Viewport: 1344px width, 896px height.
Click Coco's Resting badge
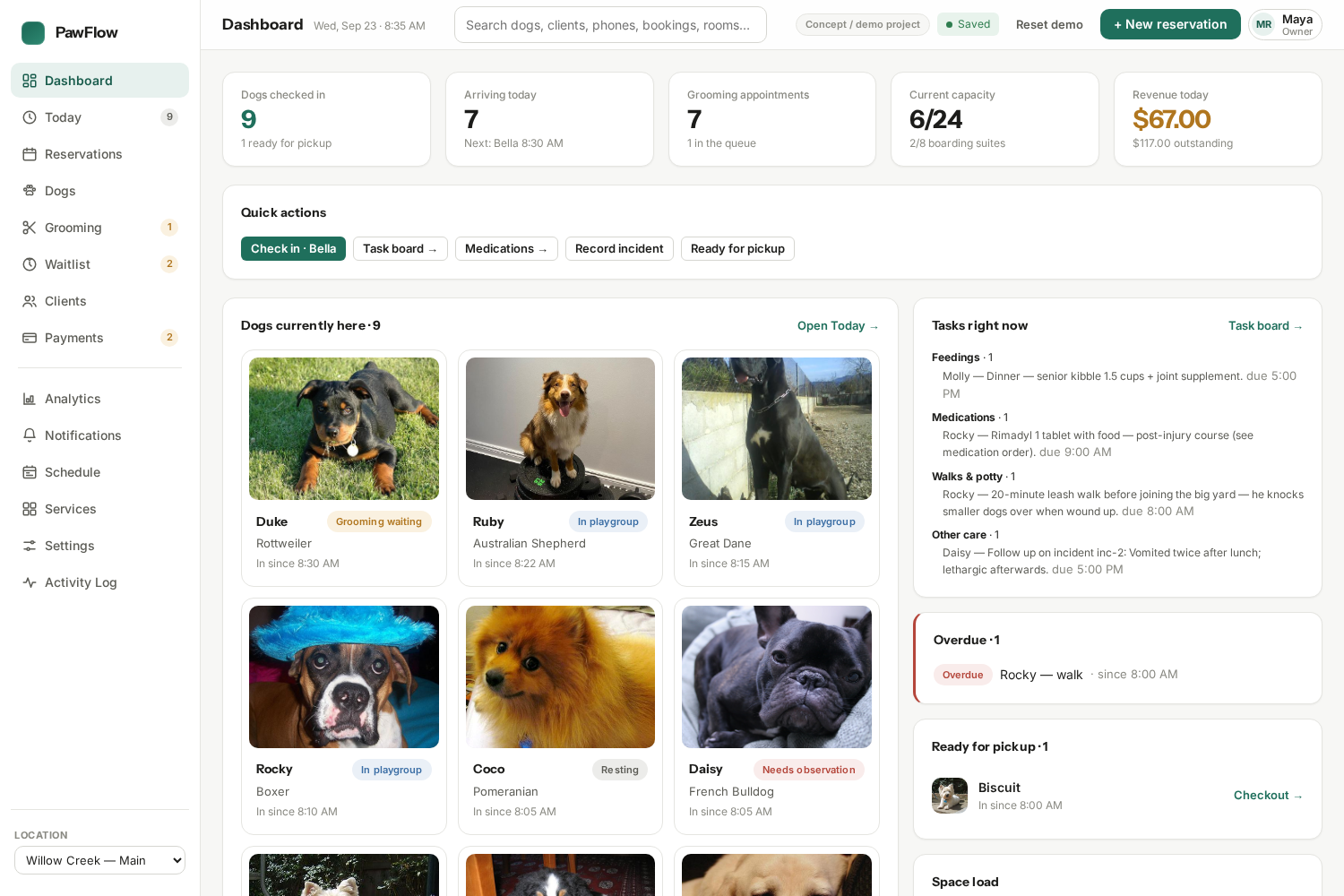tap(620, 770)
